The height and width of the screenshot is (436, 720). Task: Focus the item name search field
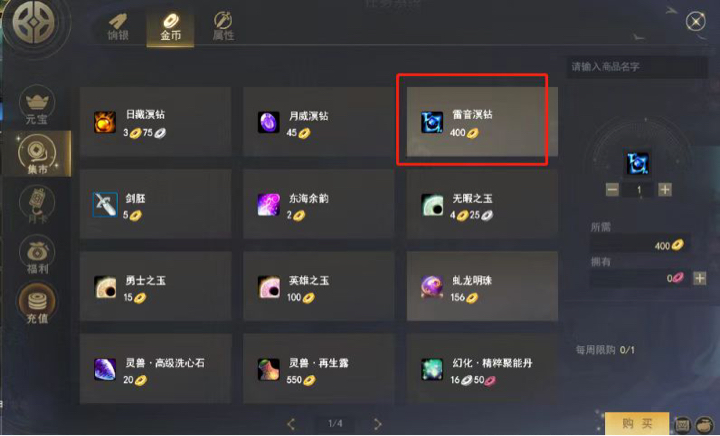(x=637, y=67)
